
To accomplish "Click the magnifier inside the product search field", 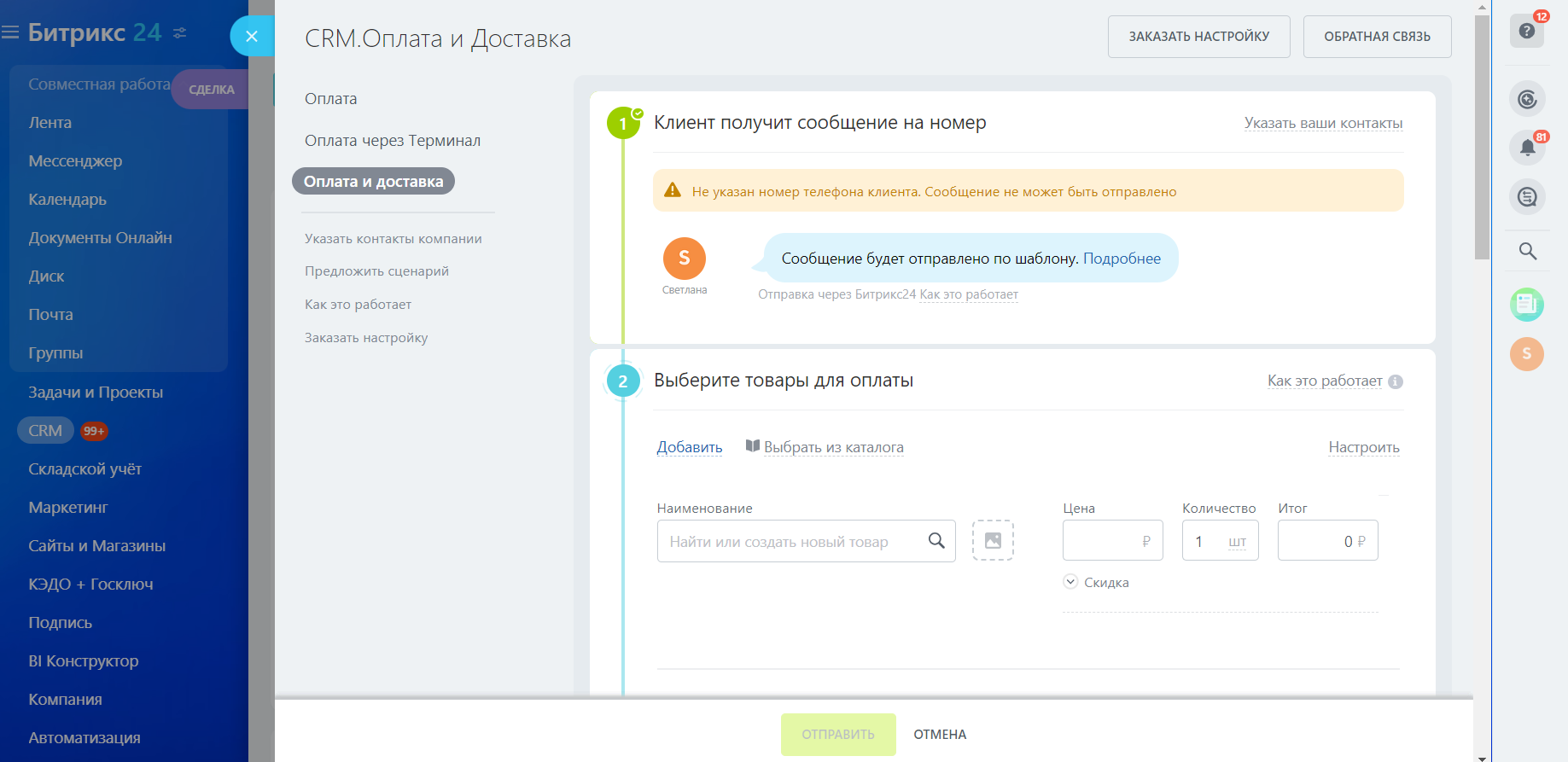I will point(936,540).
